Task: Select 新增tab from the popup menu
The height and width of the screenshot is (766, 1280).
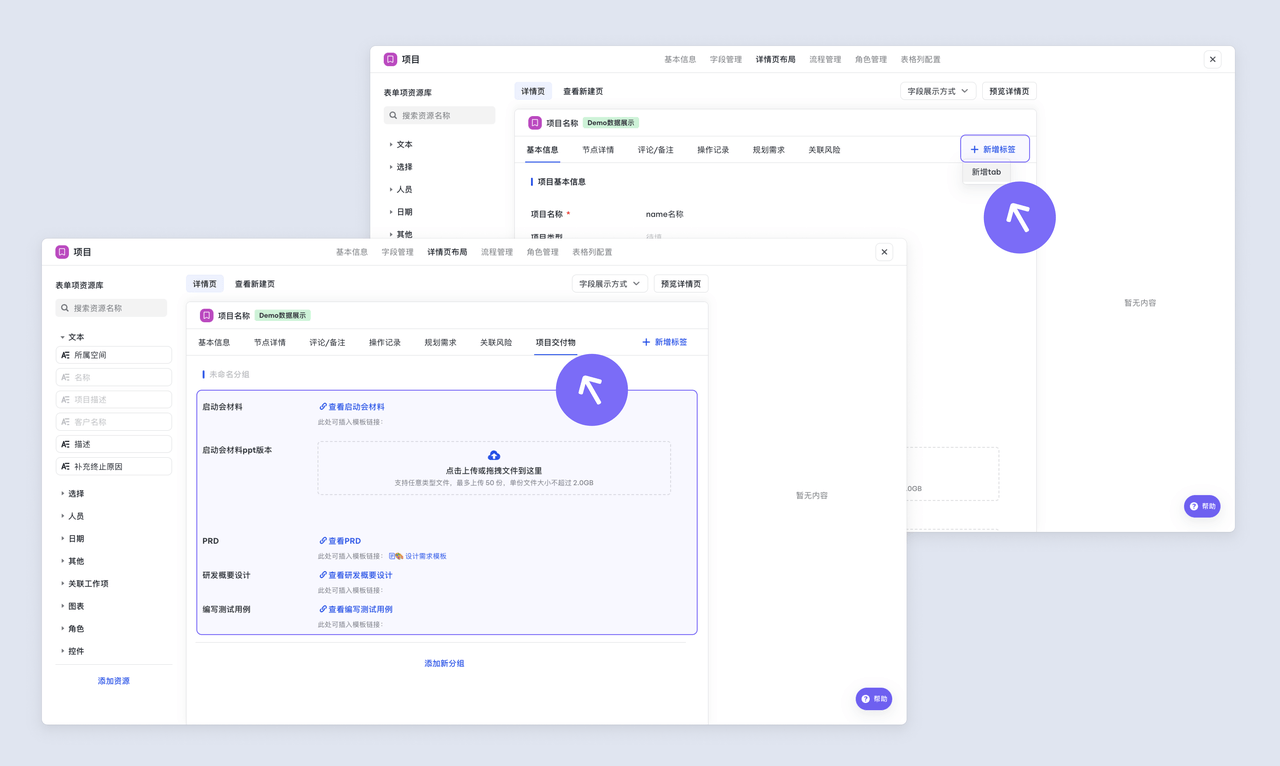Action: (986, 172)
